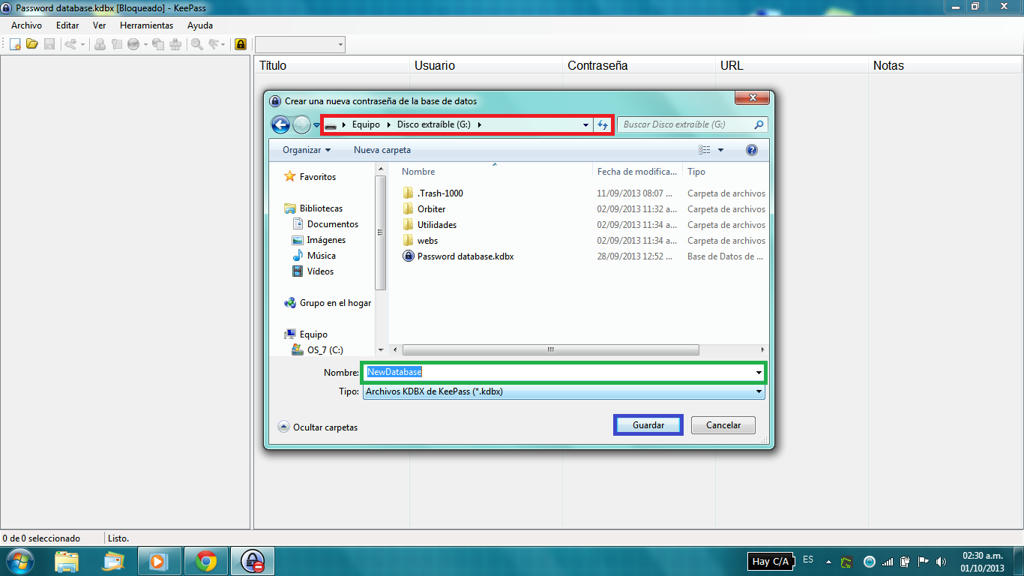Viewport: 1024px width, 576px height.
Task: Click the greyed Save database disk icon
Action: [x=49, y=44]
